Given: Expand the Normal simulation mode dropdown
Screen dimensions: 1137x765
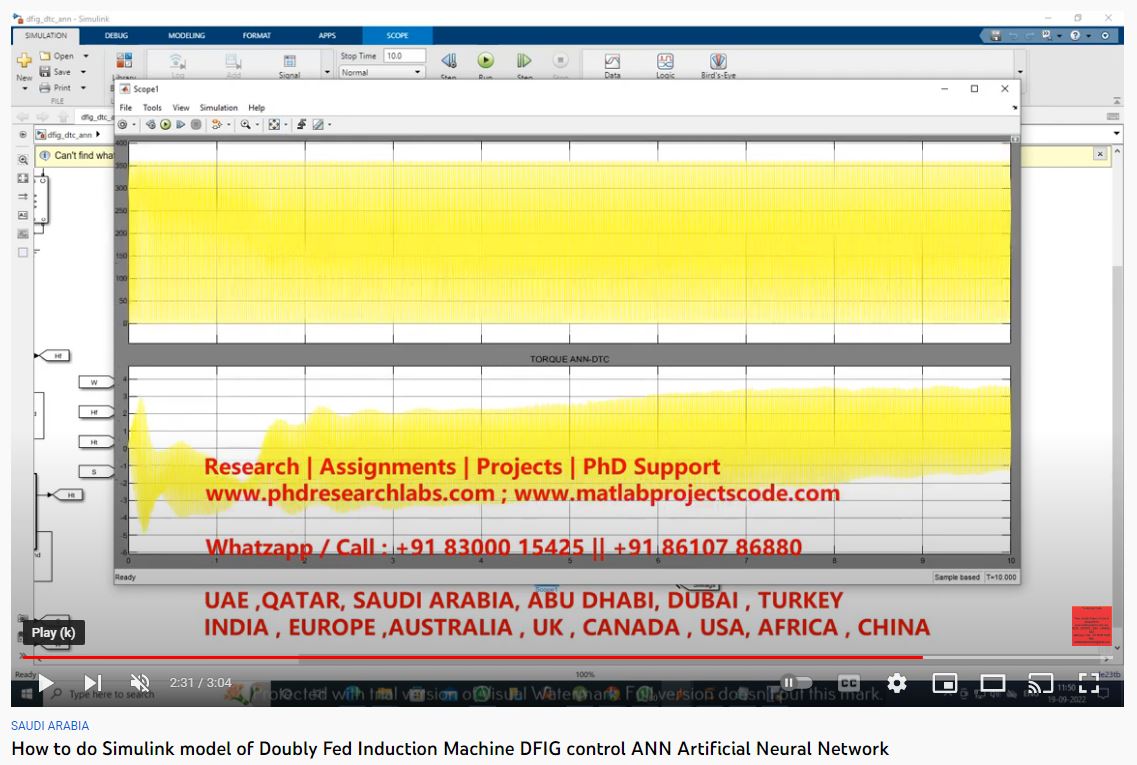Looking at the screenshot, I should click(418, 73).
